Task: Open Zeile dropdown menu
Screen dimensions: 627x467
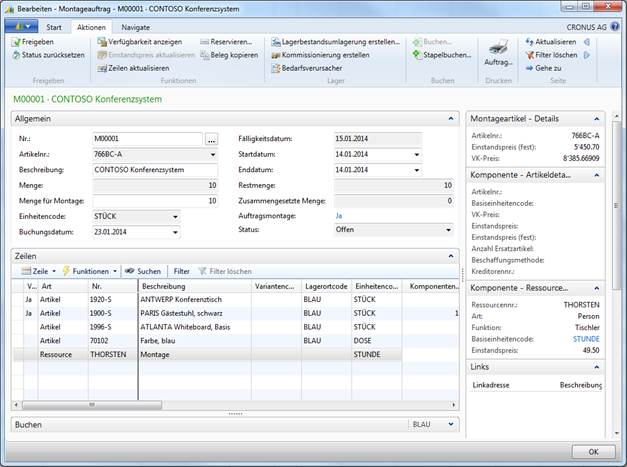Action: tap(39, 271)
